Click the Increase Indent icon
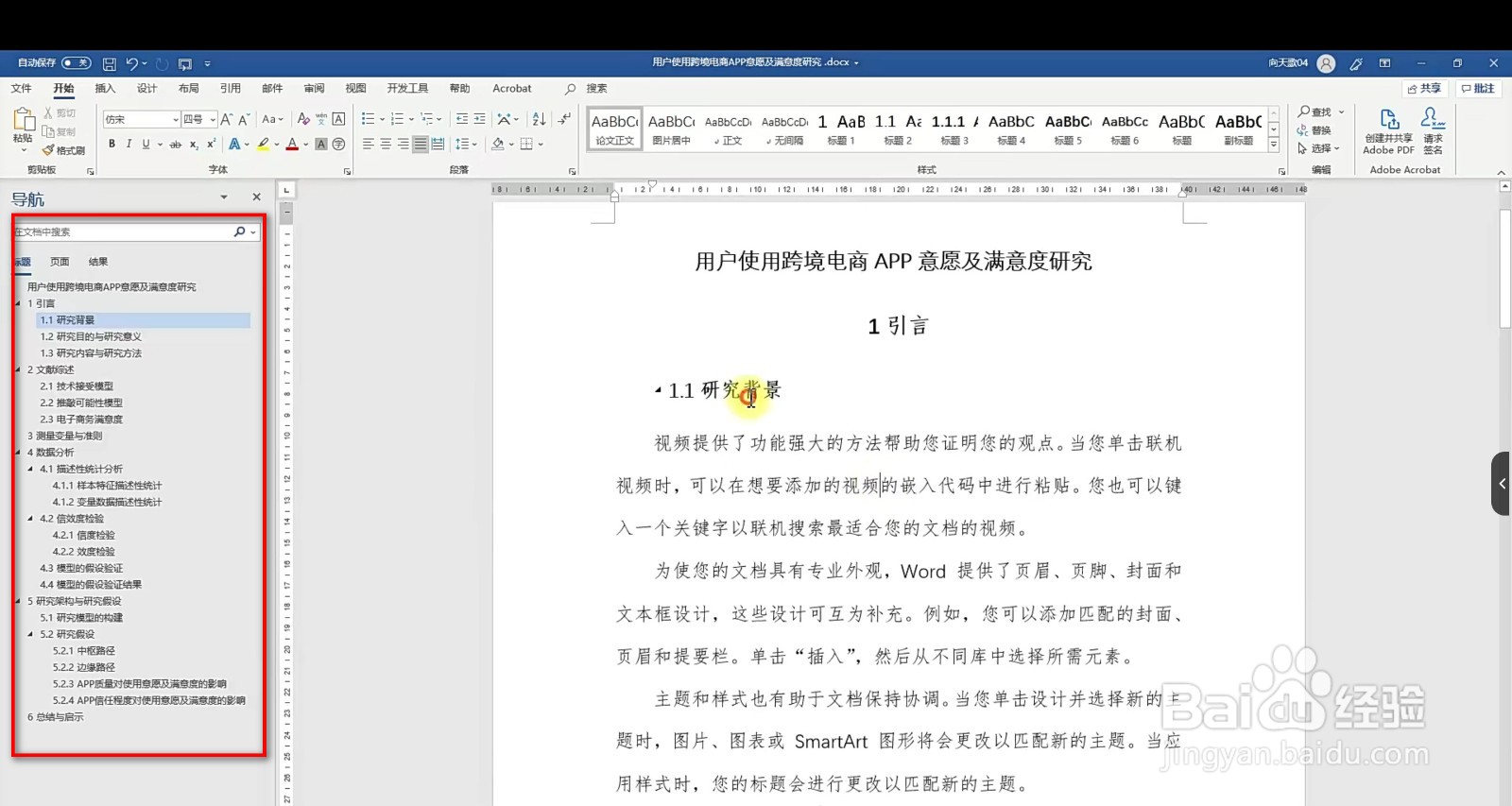1512x806 pixels. click(480, 119)
